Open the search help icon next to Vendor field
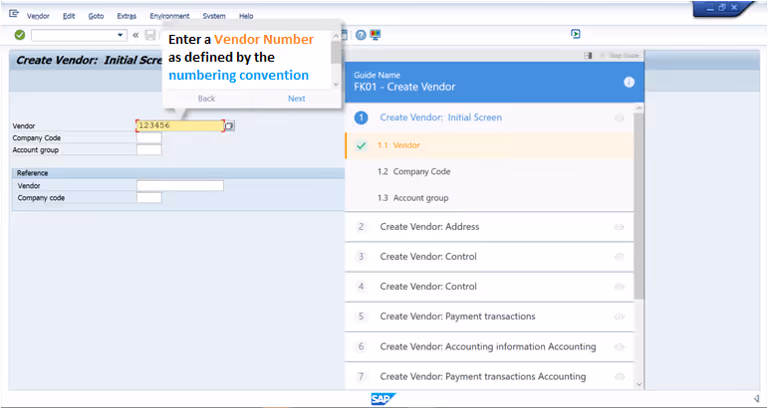The image size is (768, 408). point(230,126)
